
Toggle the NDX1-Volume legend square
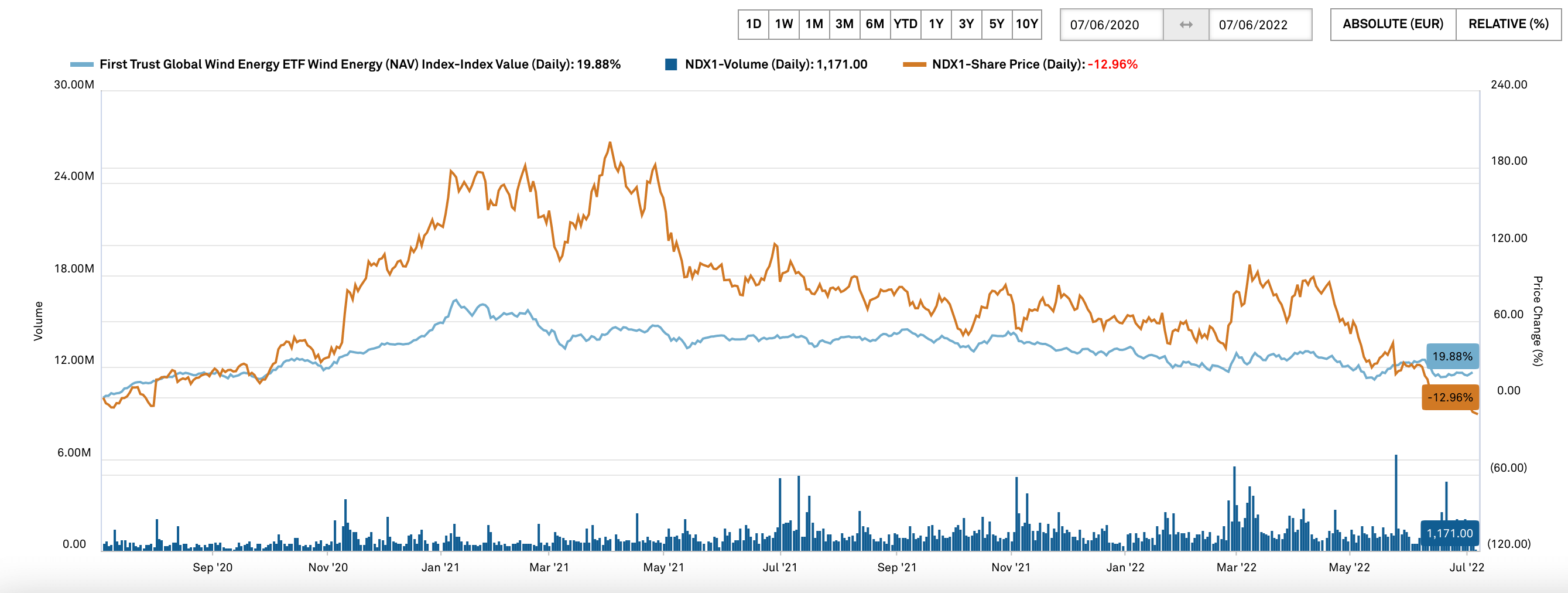pyautogui.click(x=671, y=64)
